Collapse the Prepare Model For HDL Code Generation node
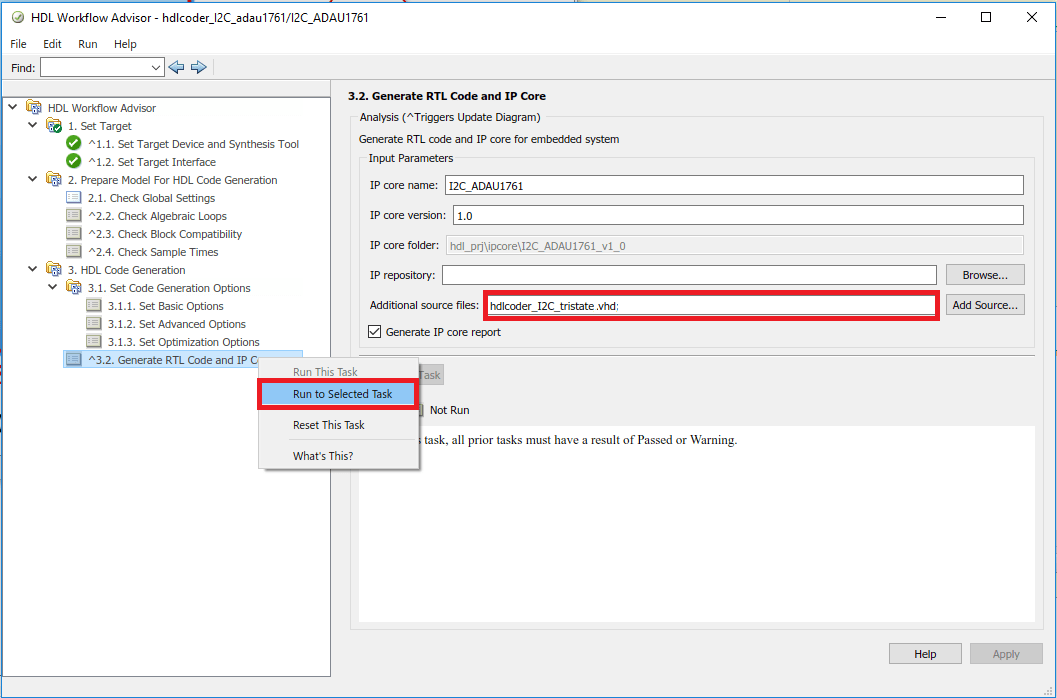The width and height of the screenshot is (1057, 698). tap(32, 179)
